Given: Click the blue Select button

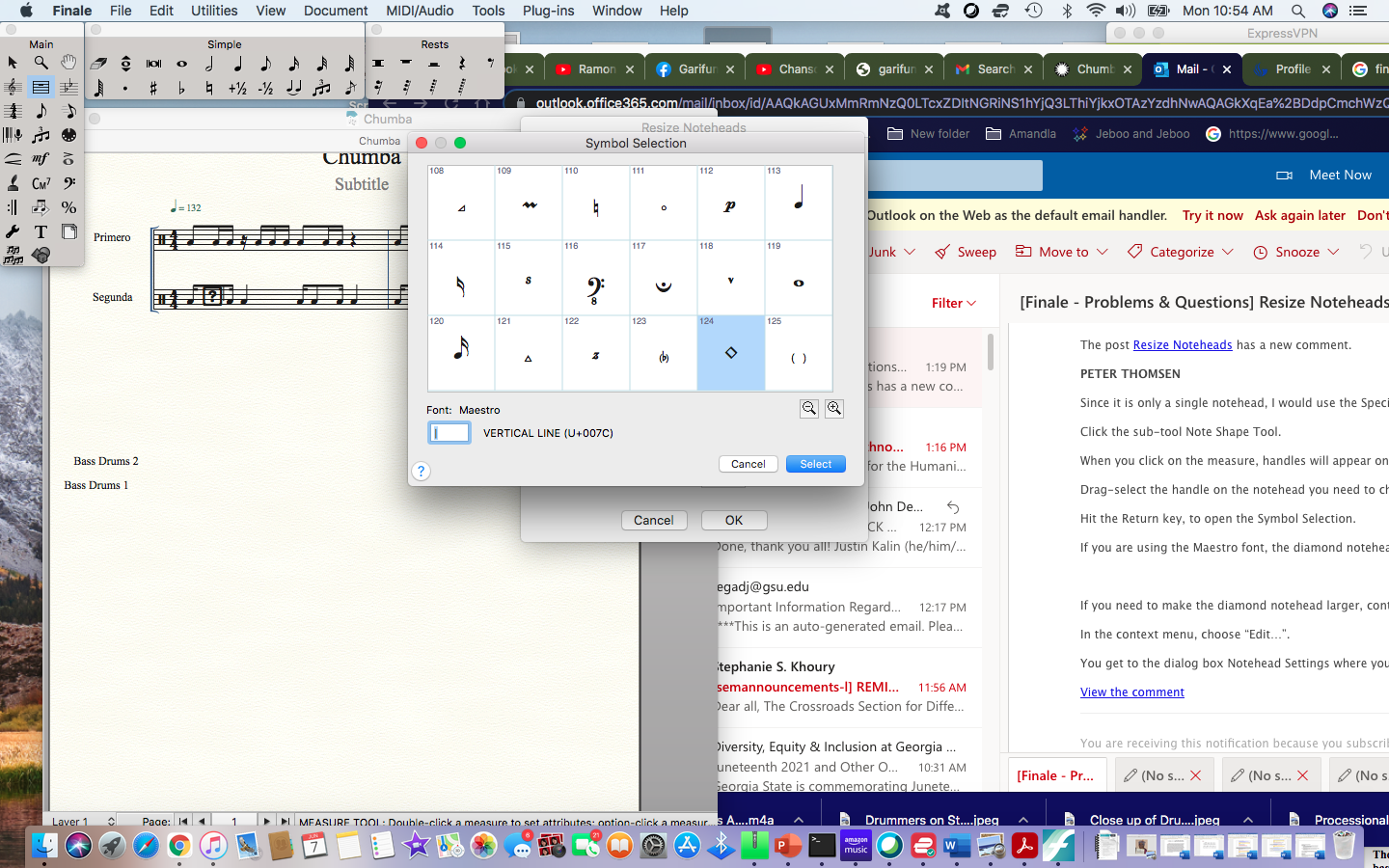Looking at the screenshot, I should [815, 464].
